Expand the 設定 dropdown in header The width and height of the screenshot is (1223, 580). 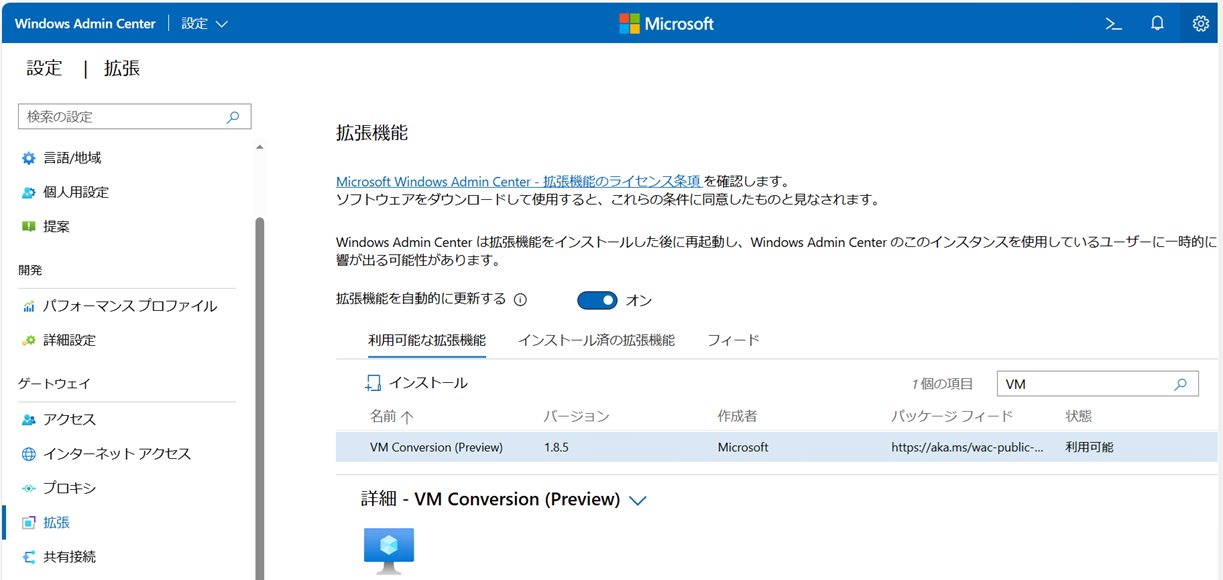(x=205, y=24)
